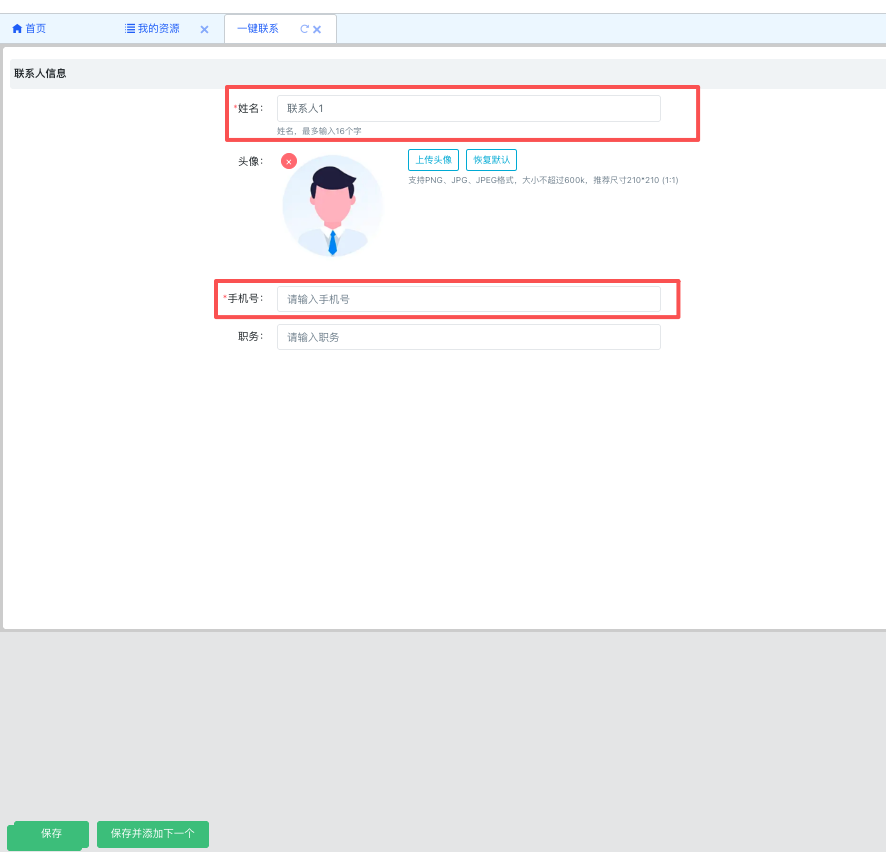This screenshot has width=886, height=852.
Task: Open the 我的资源 tab
Action: [x=158, y=29]
